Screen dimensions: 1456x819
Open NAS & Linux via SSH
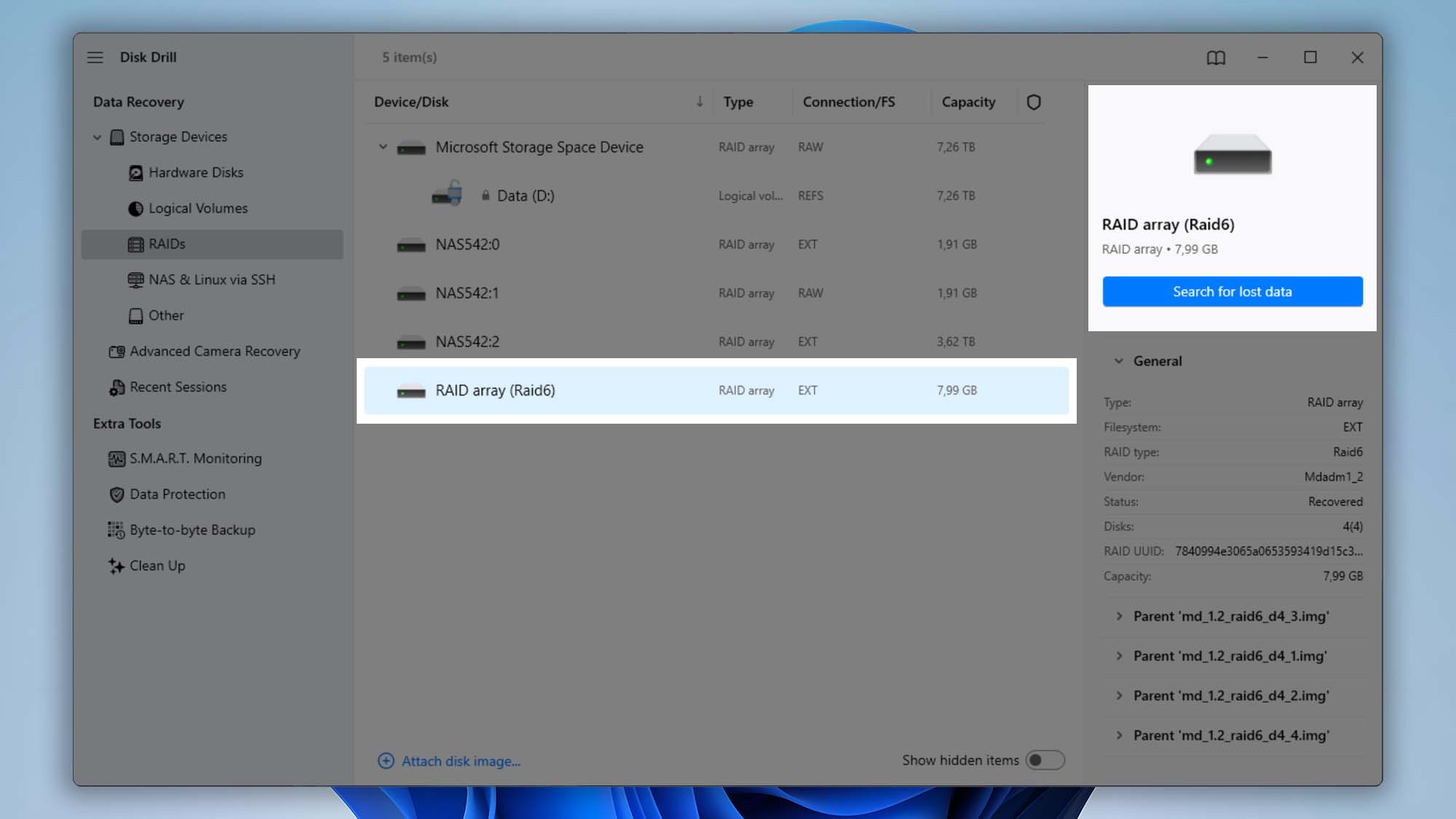click(212, 280)
